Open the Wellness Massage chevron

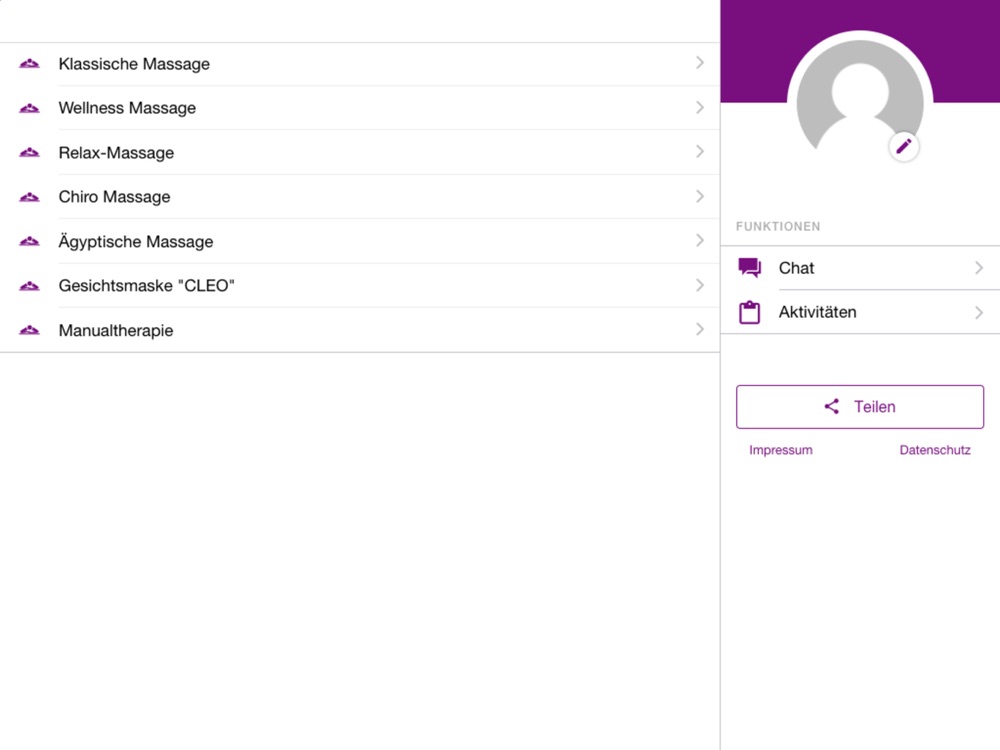tap(700, 107)
